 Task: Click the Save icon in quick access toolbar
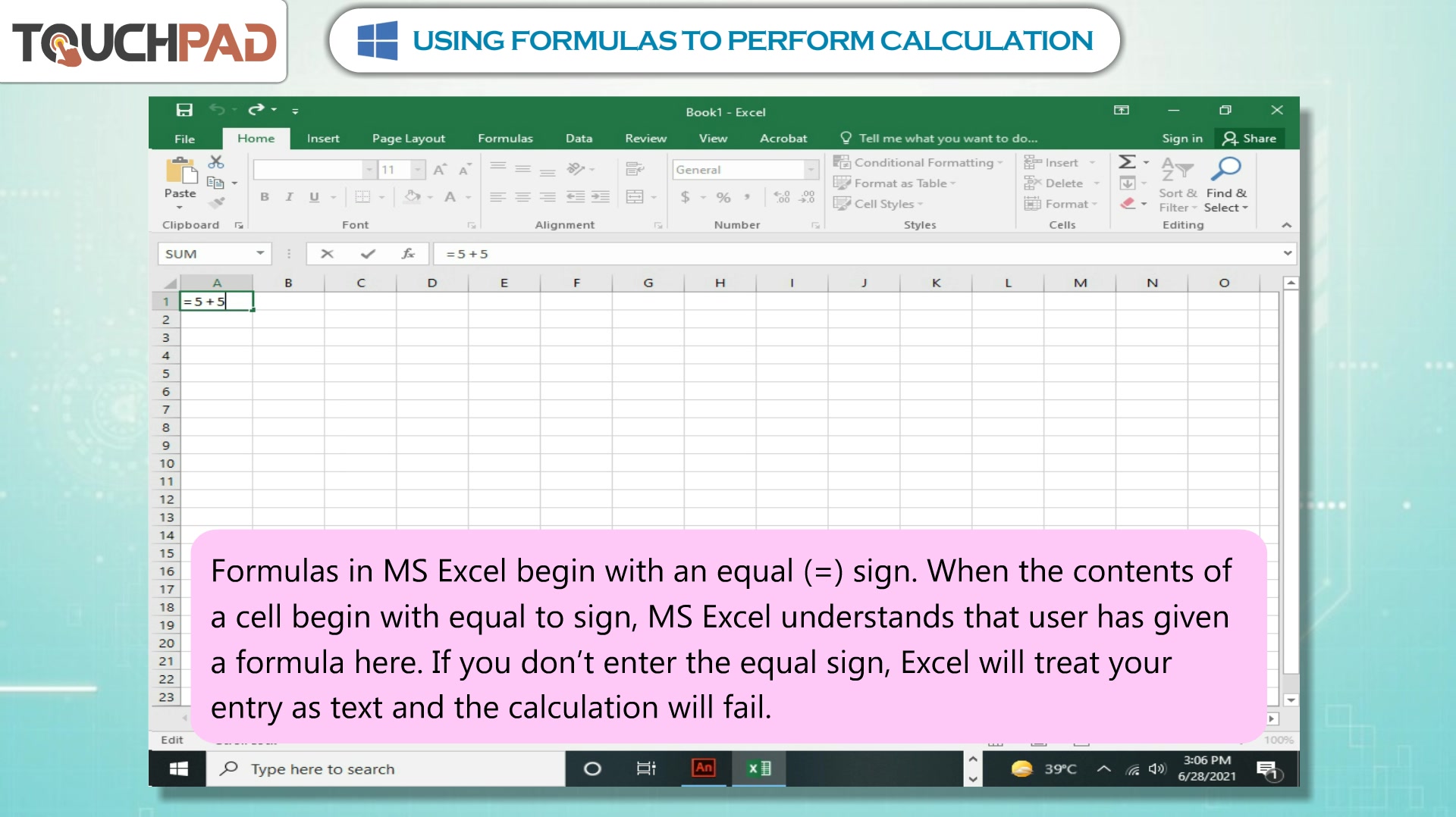(x=184, y=111)
